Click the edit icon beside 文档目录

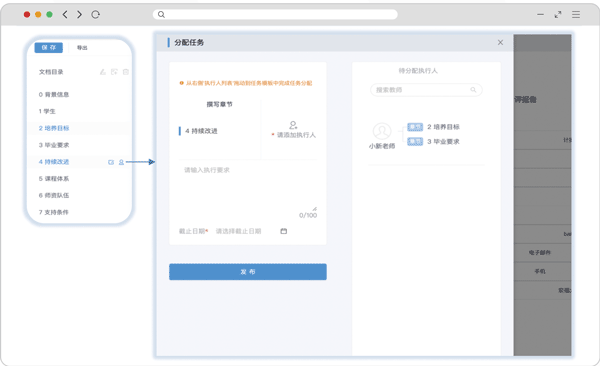coord(103,72)
